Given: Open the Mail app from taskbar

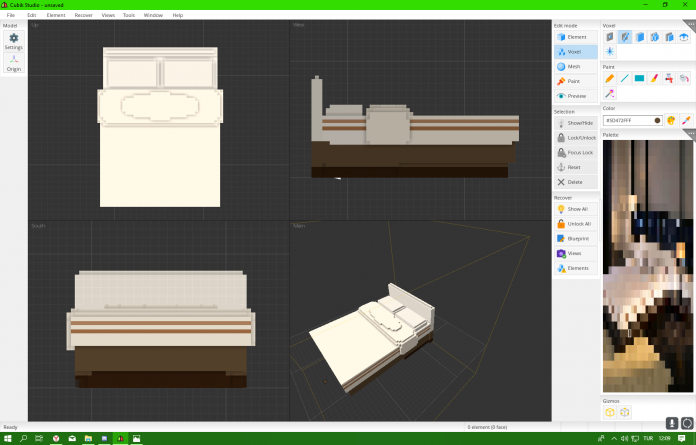Looking at the screenshot, I should pyautogui.click(x=72, y=438).
